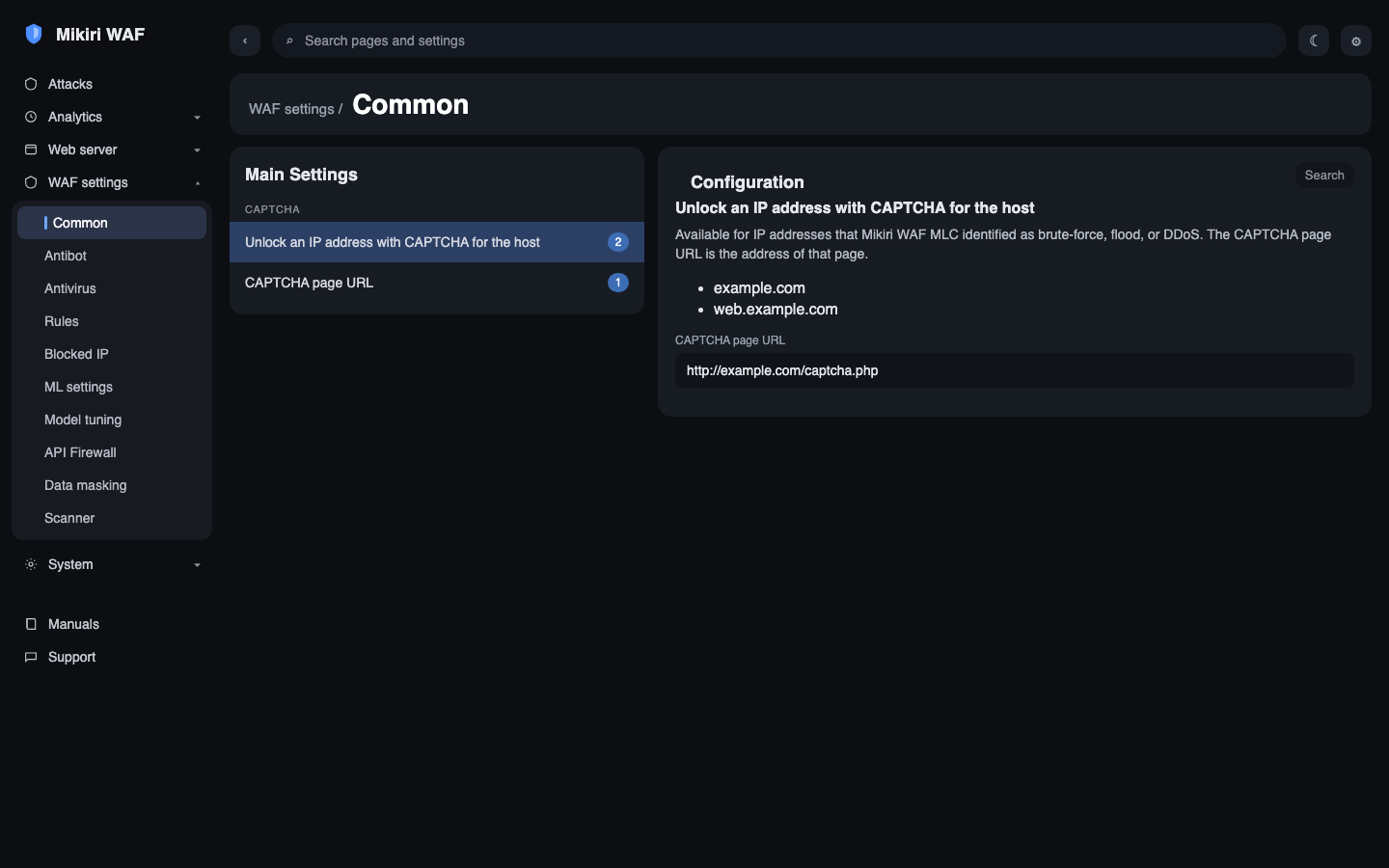Screen dimensions: 1389x868
Task: Open the Blocked IP page
Action: coord(112,354)
